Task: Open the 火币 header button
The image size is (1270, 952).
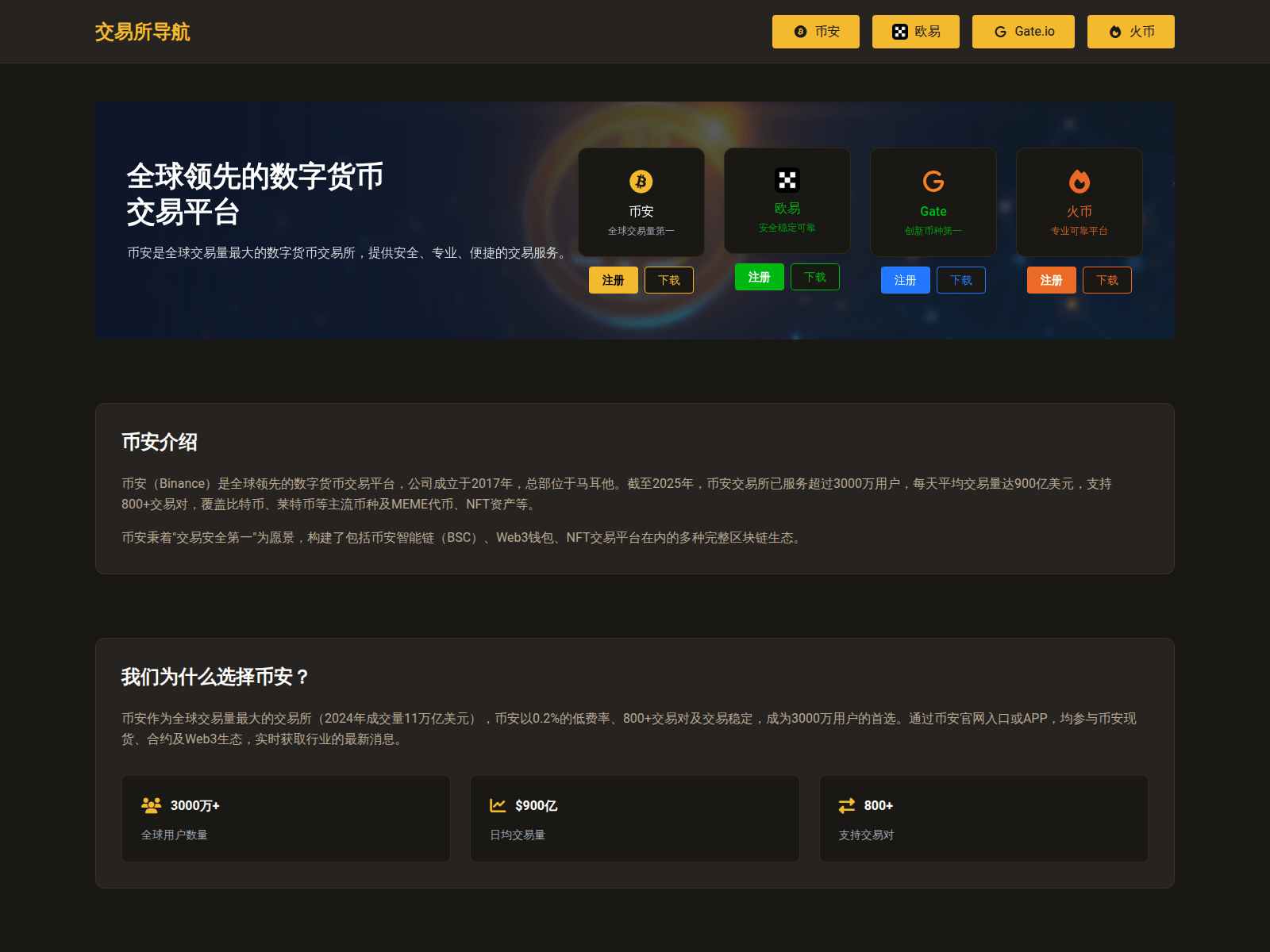Action: (x=1130, y=32)
